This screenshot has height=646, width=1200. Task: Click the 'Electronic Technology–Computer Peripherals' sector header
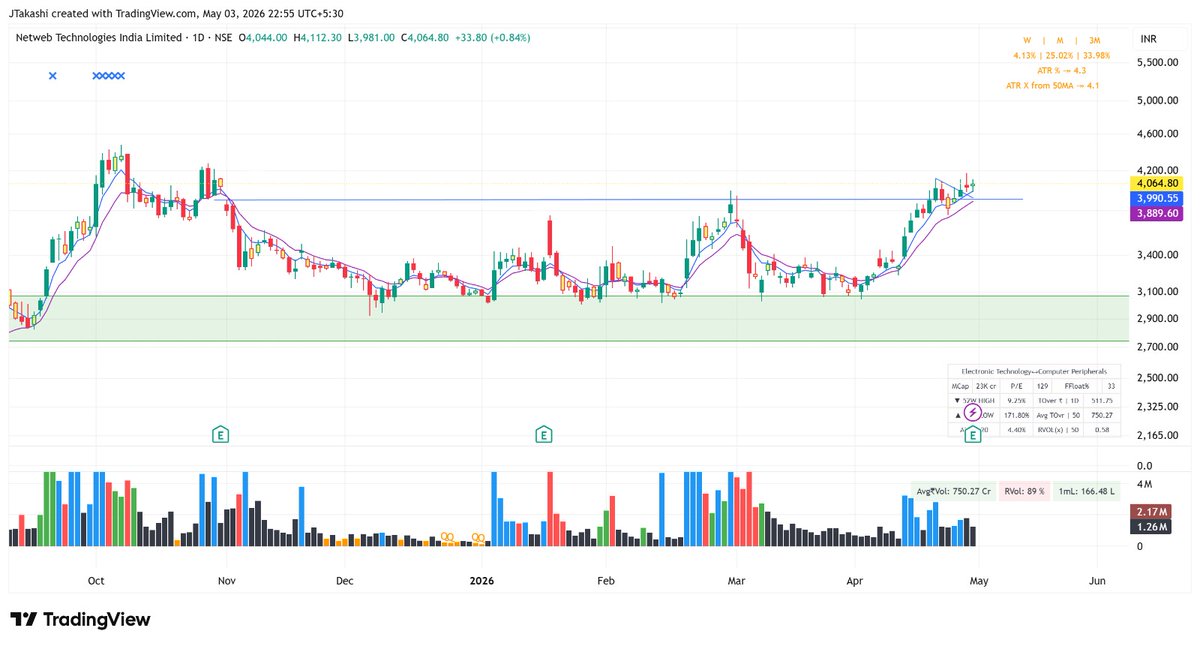click(1033, 371)
